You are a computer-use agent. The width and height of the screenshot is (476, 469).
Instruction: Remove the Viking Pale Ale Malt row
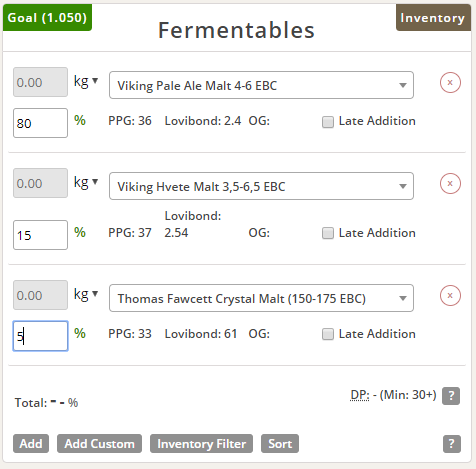pyautogui.click(x=450, y=82)
